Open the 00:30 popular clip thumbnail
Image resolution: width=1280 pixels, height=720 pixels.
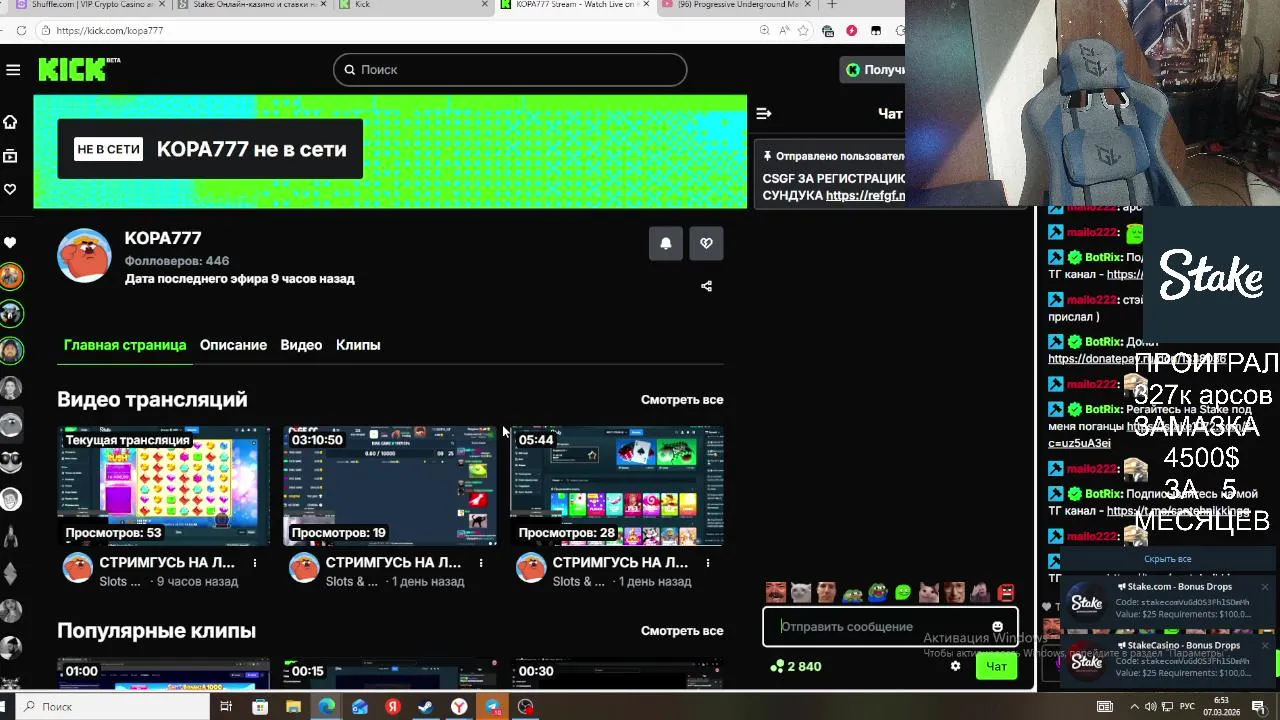(617, 674)
